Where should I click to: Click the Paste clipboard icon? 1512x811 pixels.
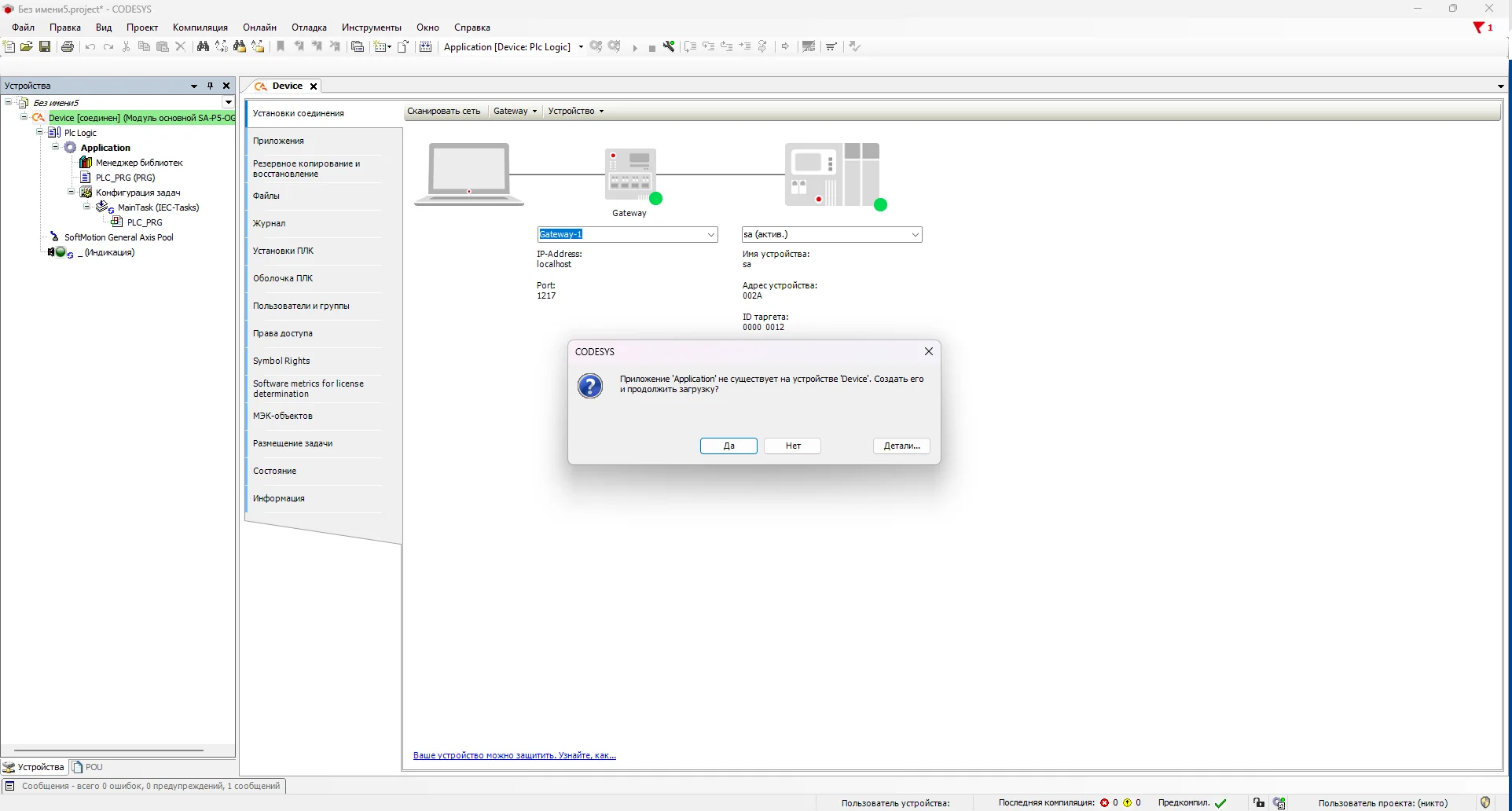point(163,47)
